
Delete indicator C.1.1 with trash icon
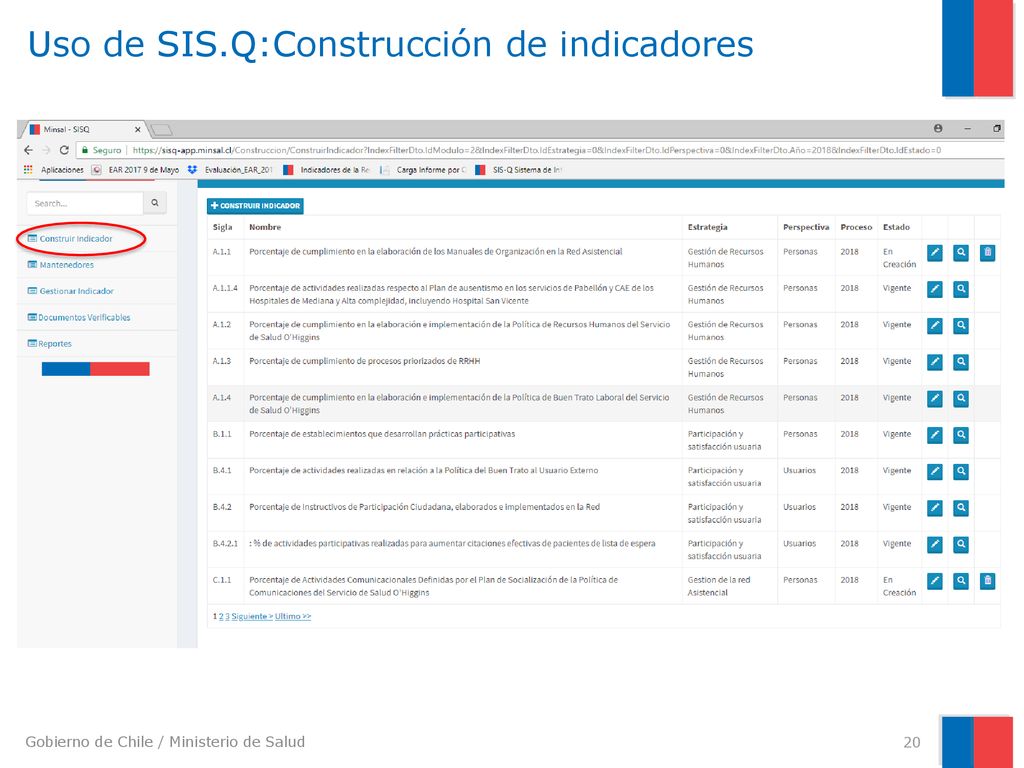(x=987, y=581)
